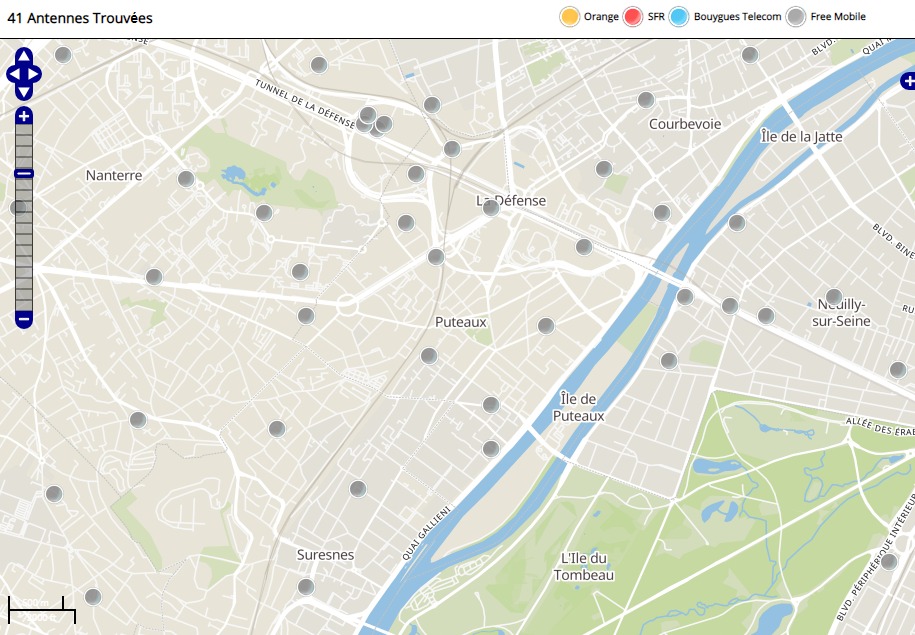915x635 pixels.
Task: Pan the map up with the arrow
Action: [24, 55]
